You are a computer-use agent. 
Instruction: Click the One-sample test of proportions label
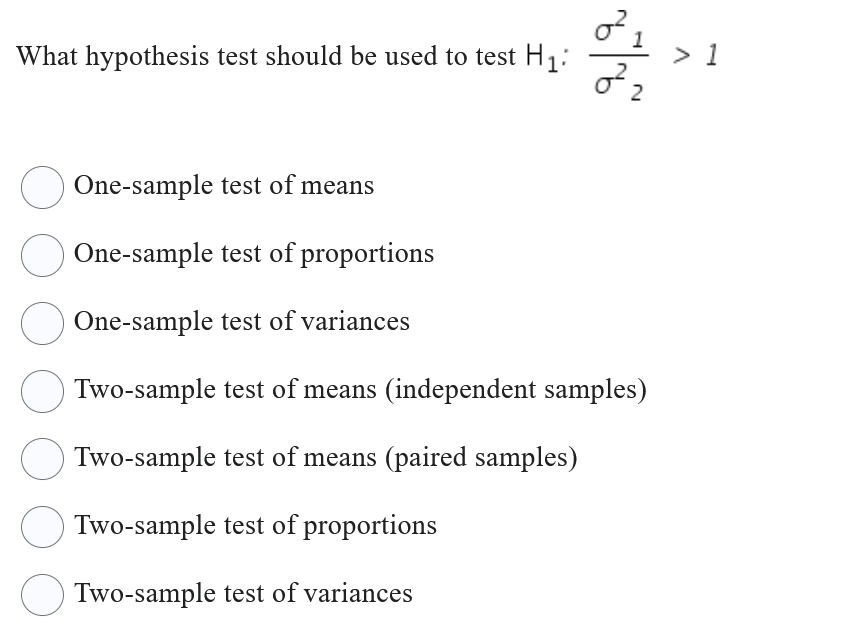tap(255, 255)
